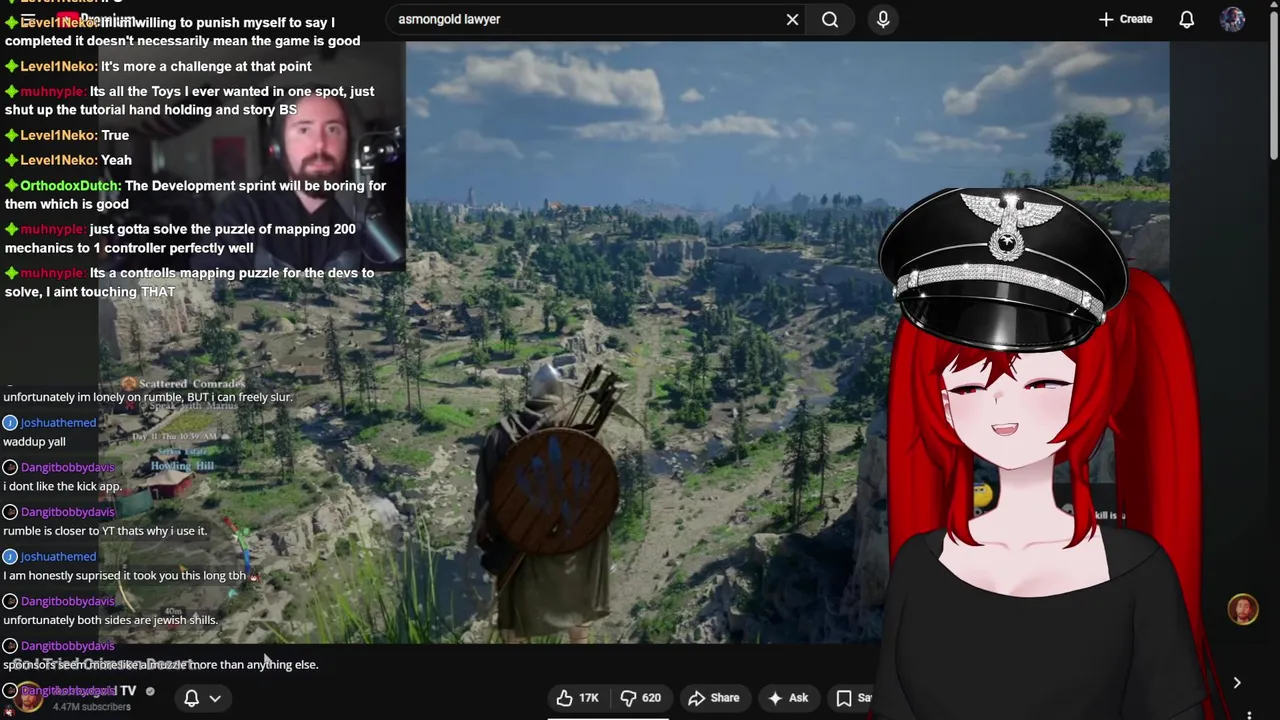The width and height of the screenshot is (1280, 720).
Task: Click the "Howling Hill" location label
Action: [184, 466]
